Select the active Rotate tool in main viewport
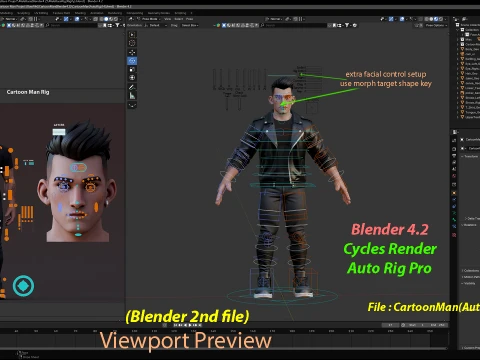This screenshot has height=360, width=480. coord(132,61)
